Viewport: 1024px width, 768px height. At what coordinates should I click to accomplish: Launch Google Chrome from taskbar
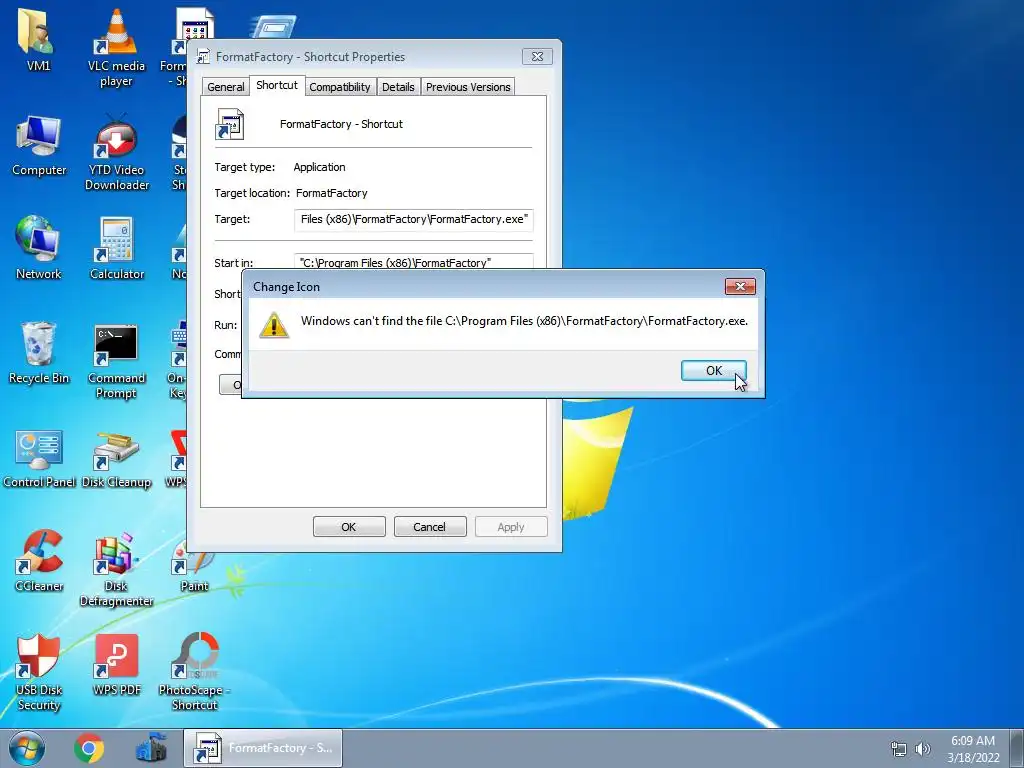[x=89, y=748]
